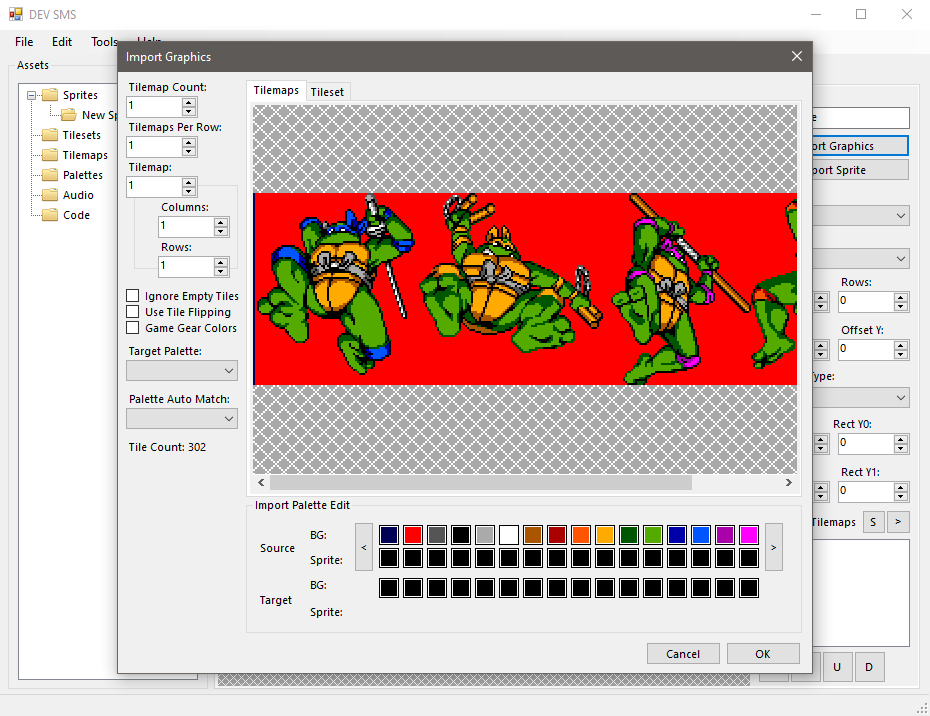Click the Offset Y input in main window

coord(866,349)
